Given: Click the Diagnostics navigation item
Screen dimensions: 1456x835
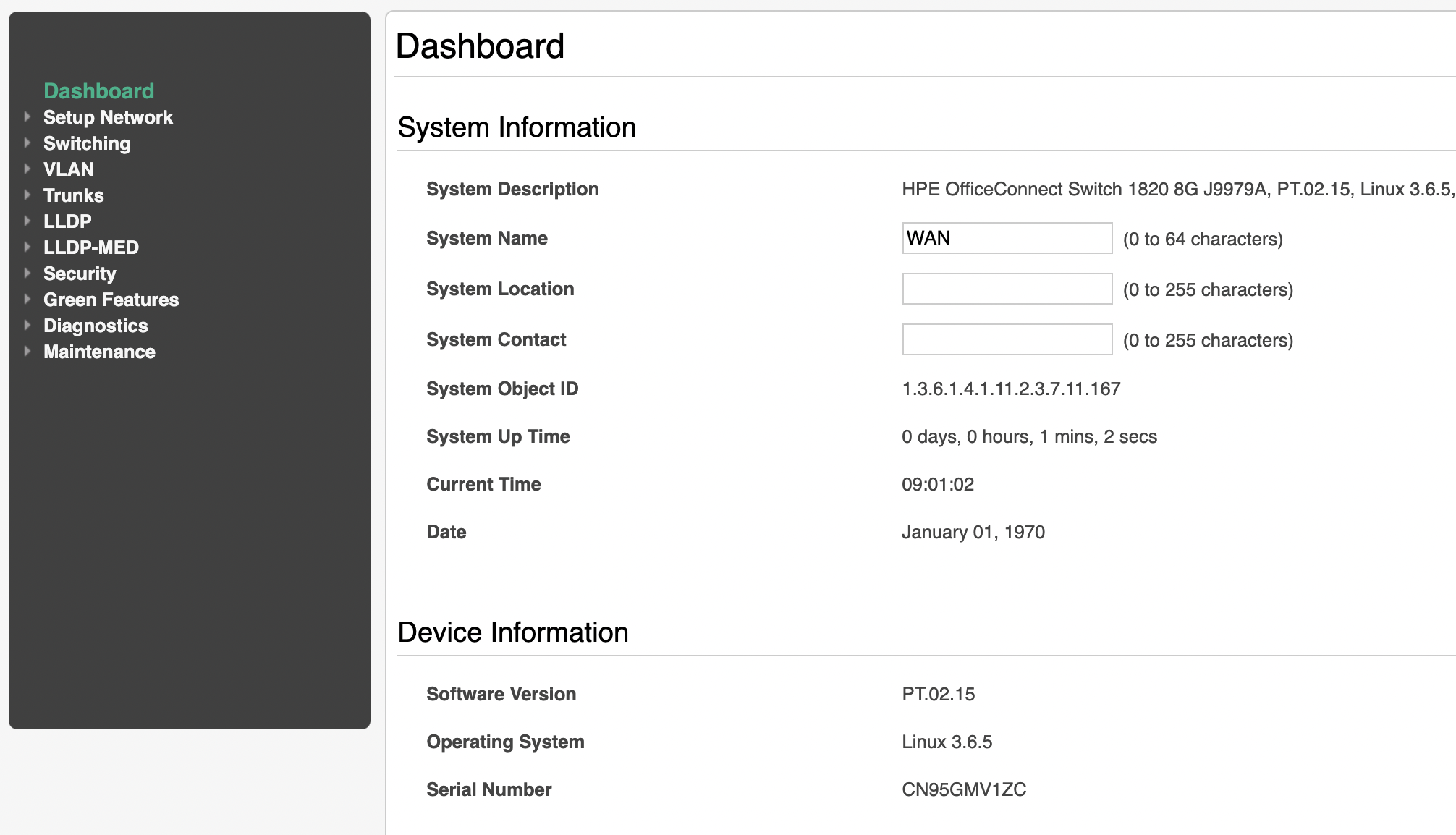Looking at the screenshot, I should pos(96,326).
